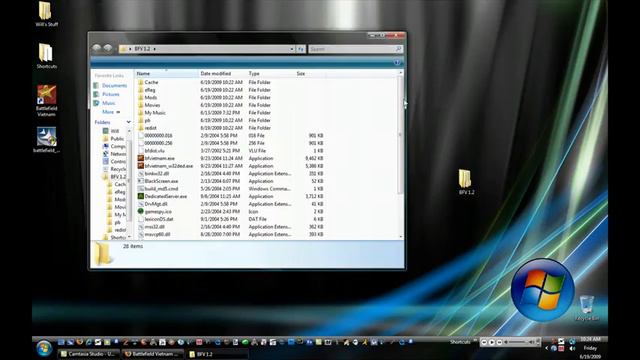Open Documents favorite link
Image resolution: width=640 pixels, height=360 pixels.
coord(111,86)
